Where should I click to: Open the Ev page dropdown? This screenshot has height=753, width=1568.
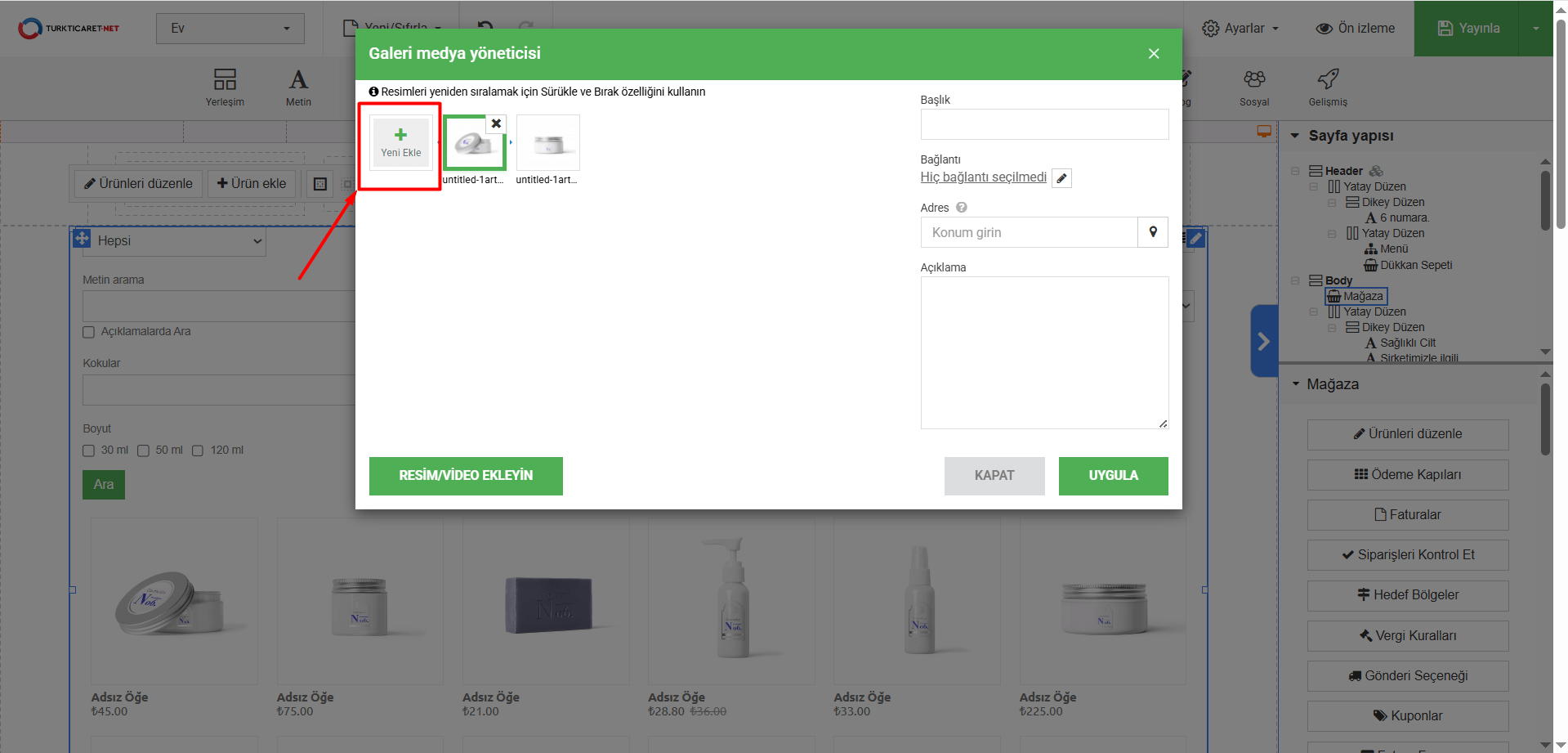(x=230, y=29)
